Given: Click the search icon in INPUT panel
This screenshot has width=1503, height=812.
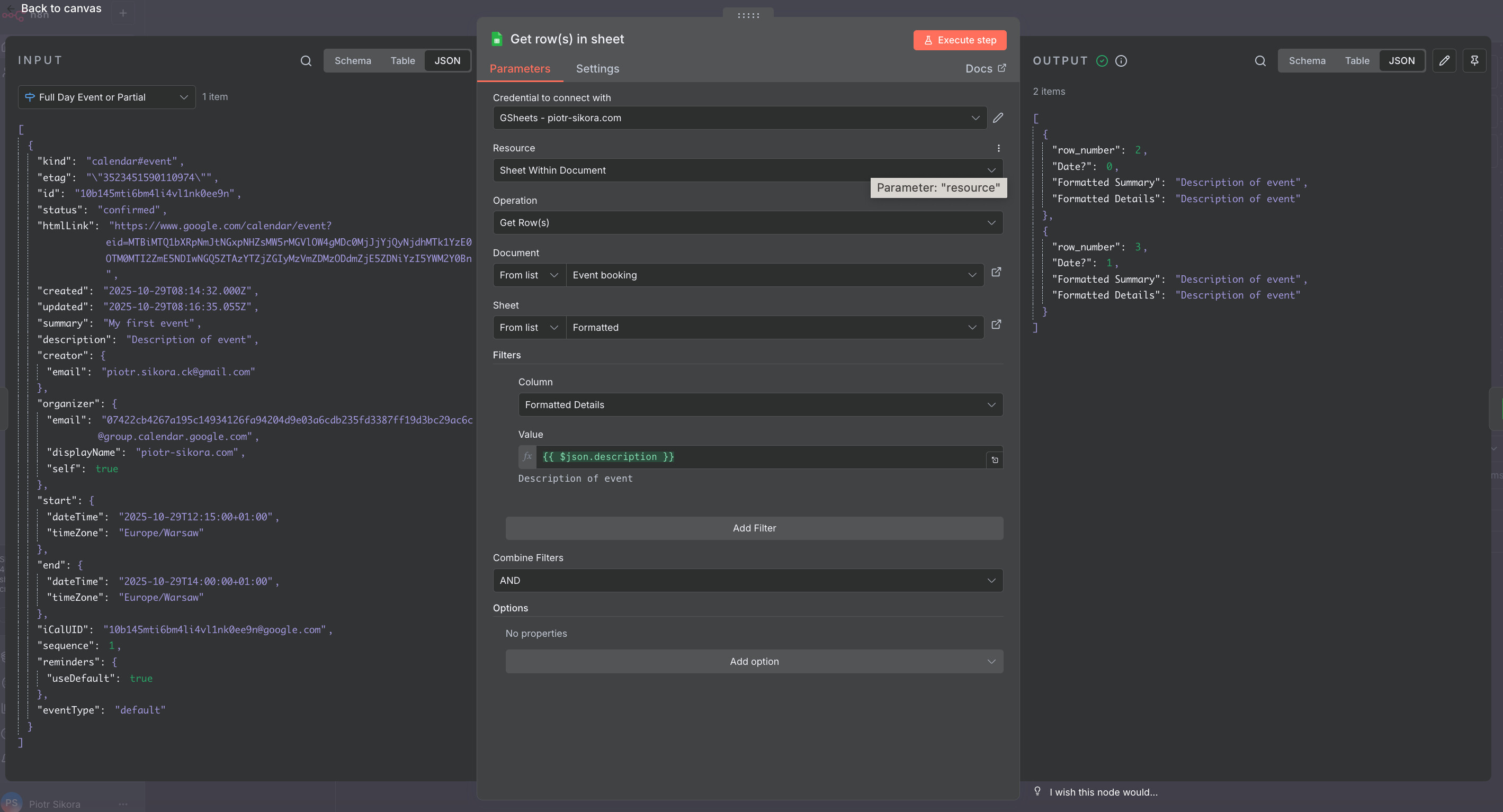Looking at the screenshot, I should [306, 61].
